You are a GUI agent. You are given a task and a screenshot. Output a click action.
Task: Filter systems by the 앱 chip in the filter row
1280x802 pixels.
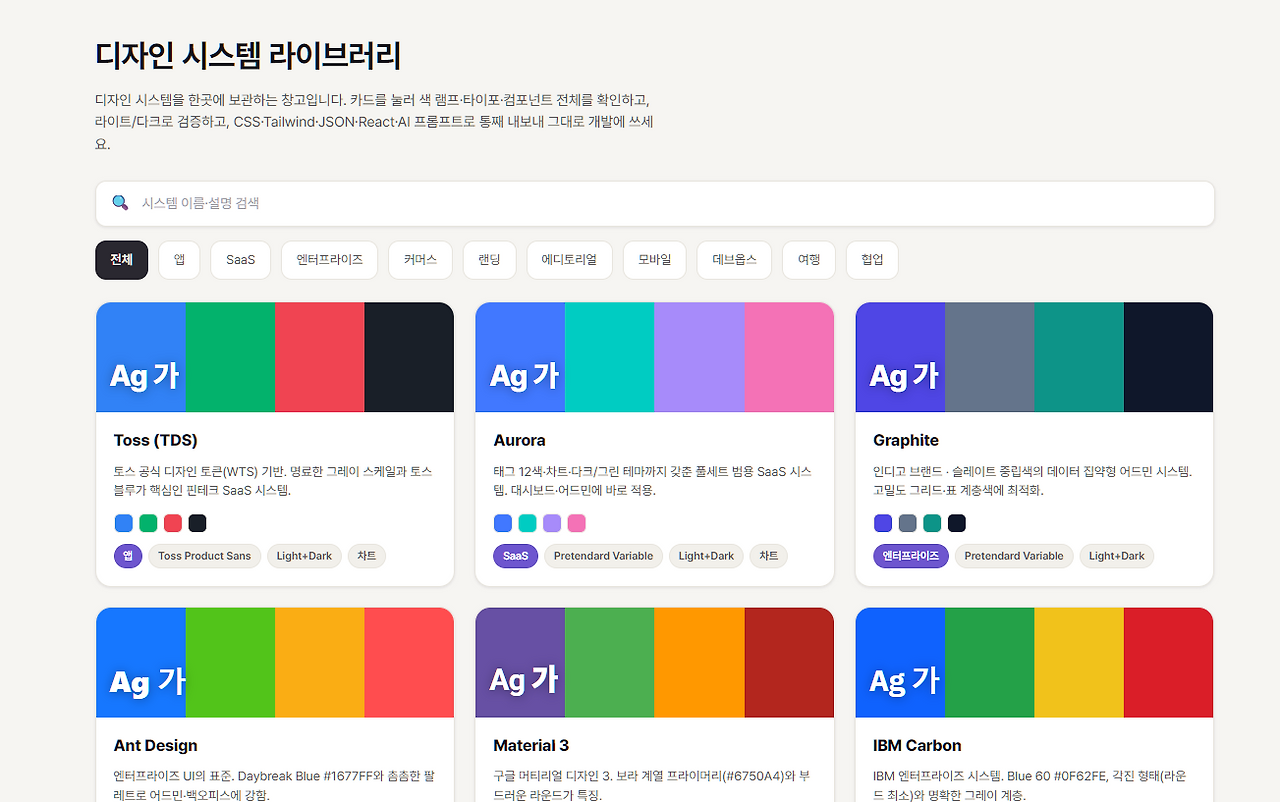(x=180, y=260)
